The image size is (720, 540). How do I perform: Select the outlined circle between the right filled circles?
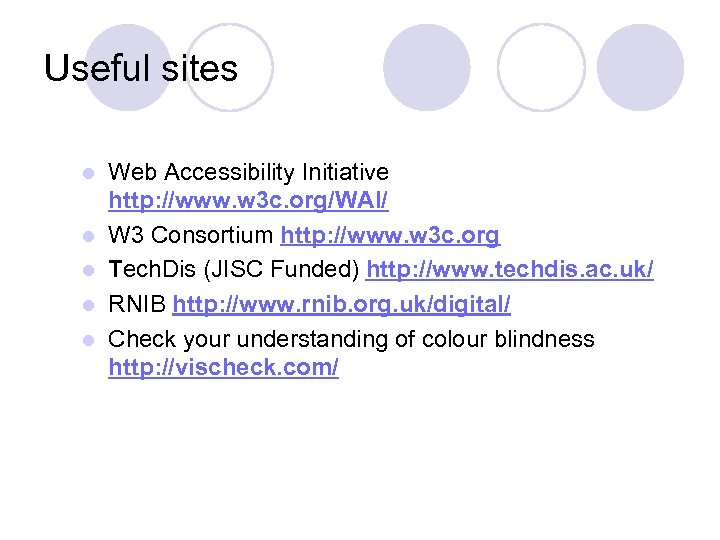point(541,67)
